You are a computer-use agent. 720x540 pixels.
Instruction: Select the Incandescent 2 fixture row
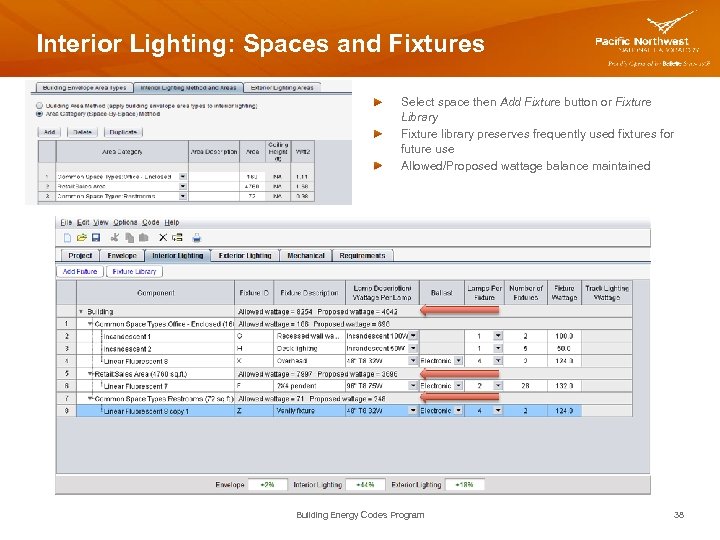[x=344, y=349]
